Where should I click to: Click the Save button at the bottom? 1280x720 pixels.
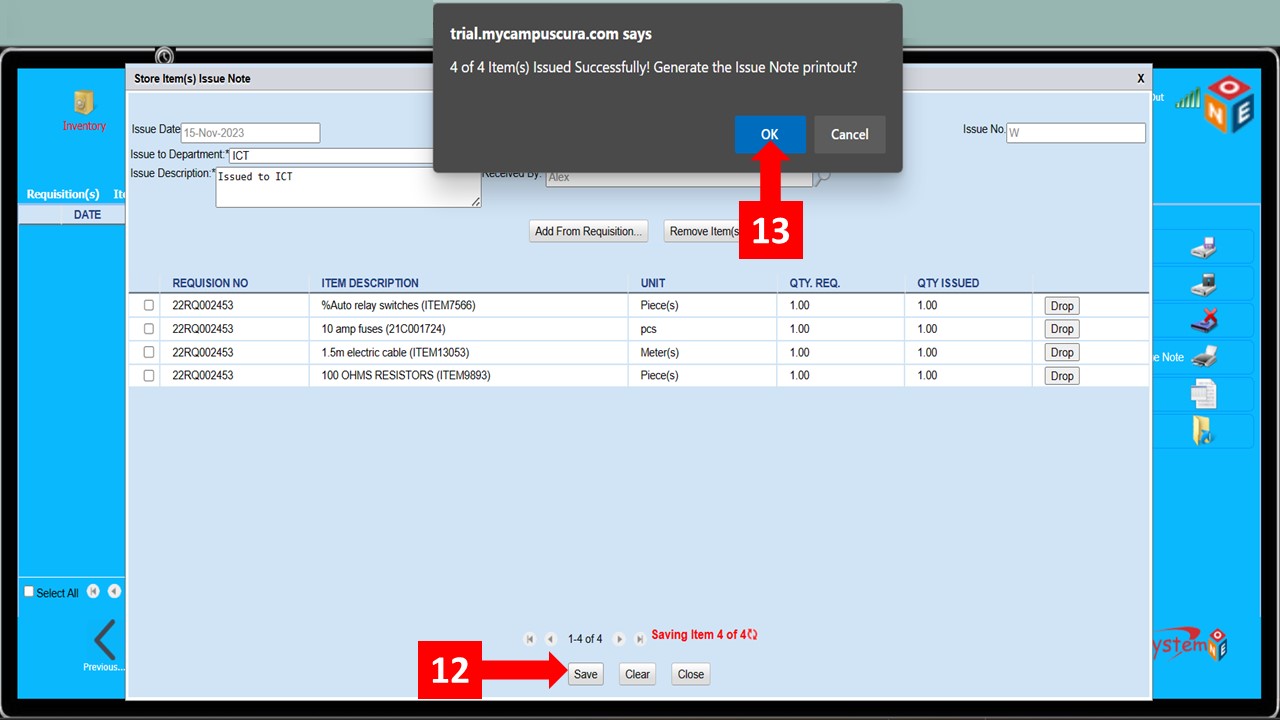pyautogui.click(x=585, y=674)
